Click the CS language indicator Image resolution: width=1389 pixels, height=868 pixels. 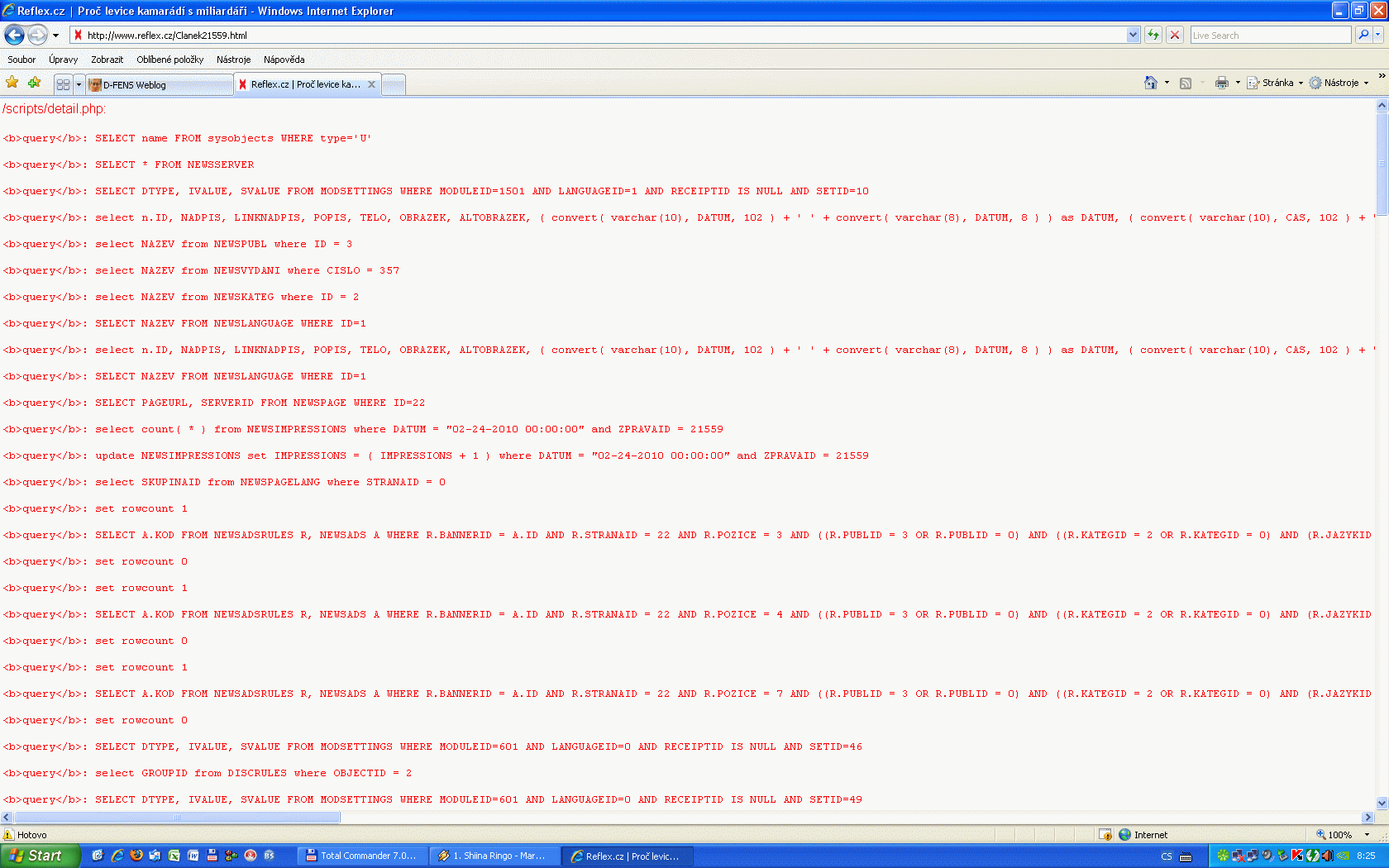tap(1167, 856)
